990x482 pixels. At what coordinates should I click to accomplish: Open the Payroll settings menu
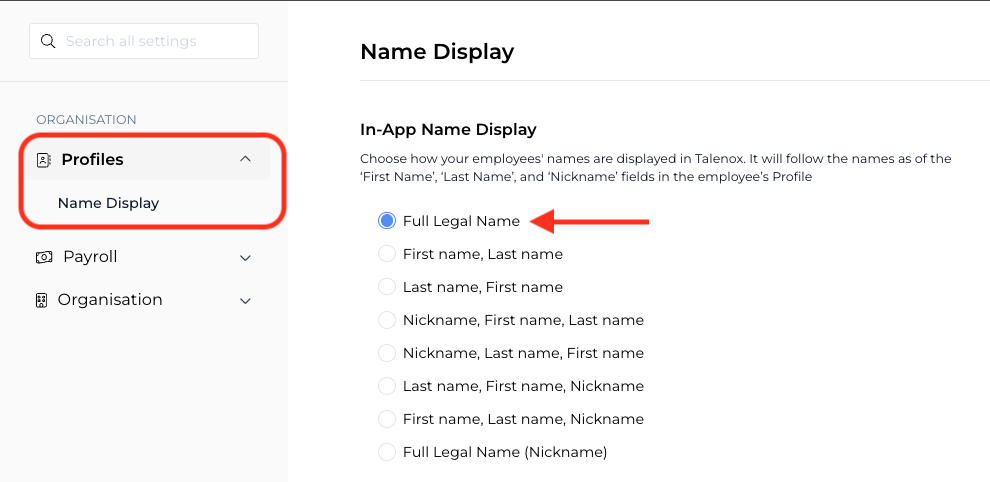144,257
